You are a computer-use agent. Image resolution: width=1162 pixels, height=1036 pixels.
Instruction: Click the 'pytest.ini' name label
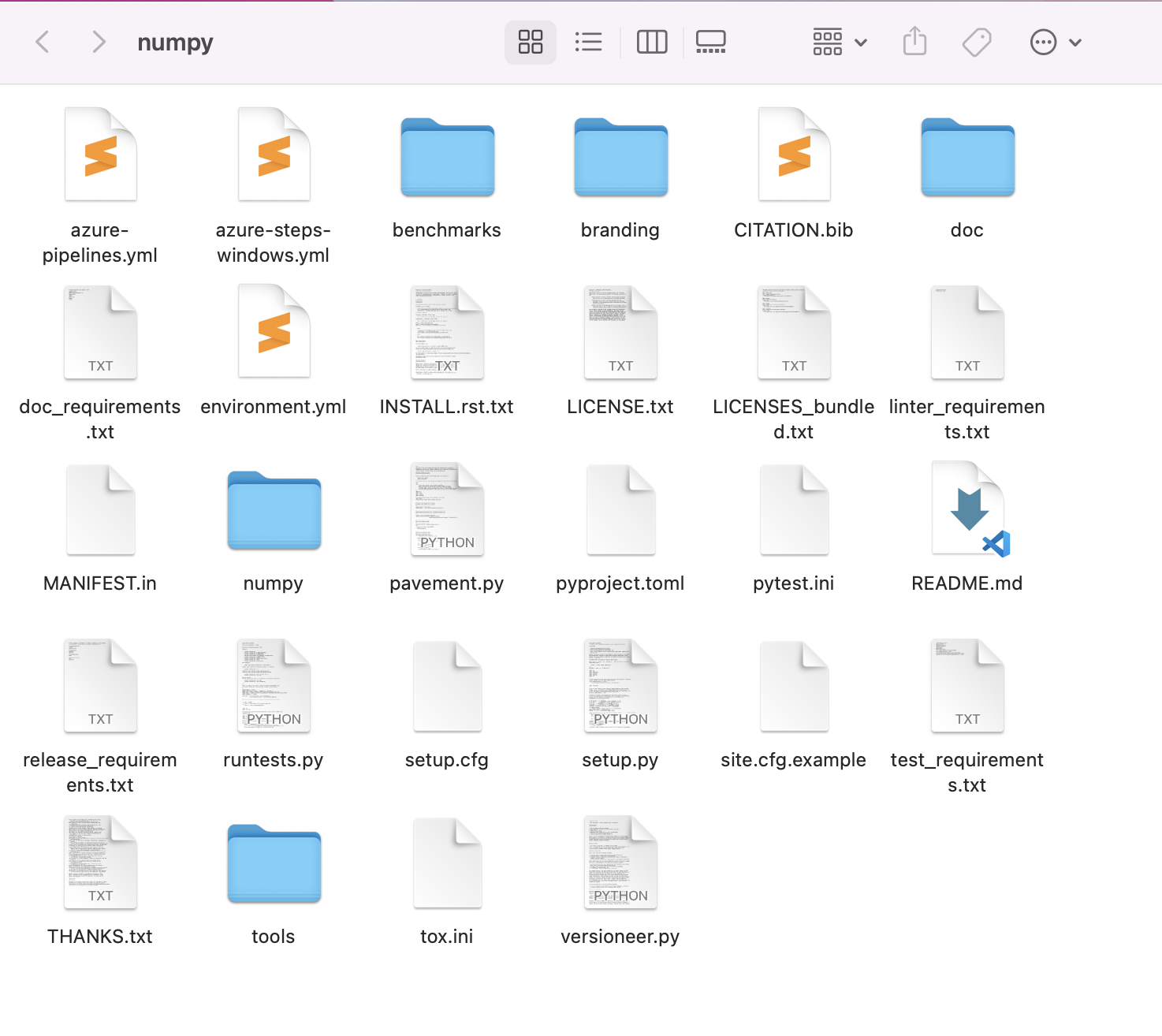(794, 583)
